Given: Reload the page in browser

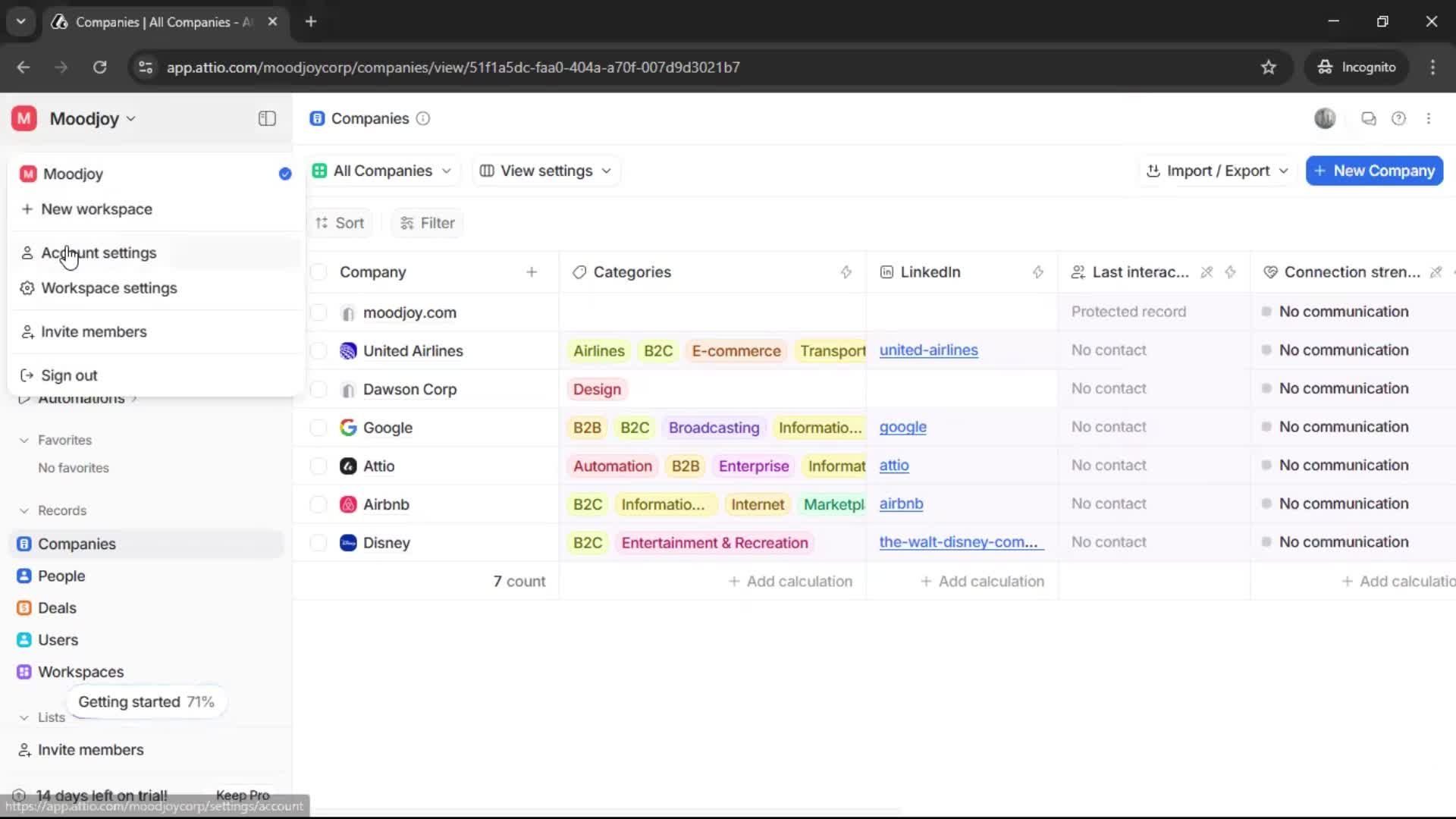Looking at the screenshot, I should coord(99,67).
